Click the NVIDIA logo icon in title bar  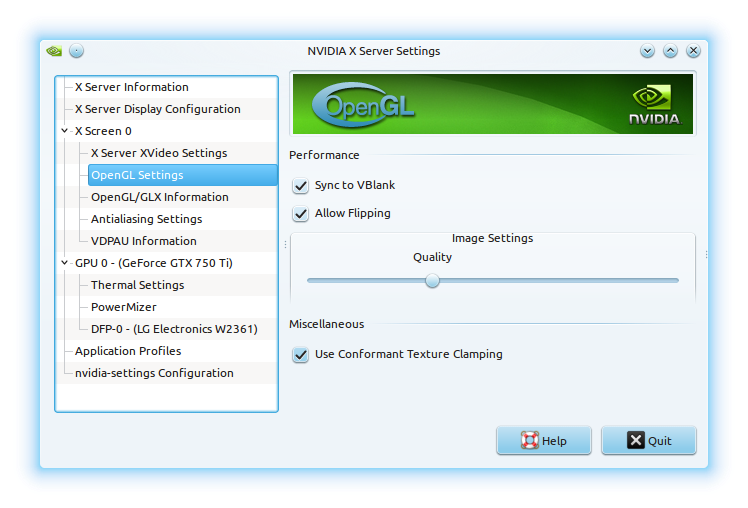54,51
